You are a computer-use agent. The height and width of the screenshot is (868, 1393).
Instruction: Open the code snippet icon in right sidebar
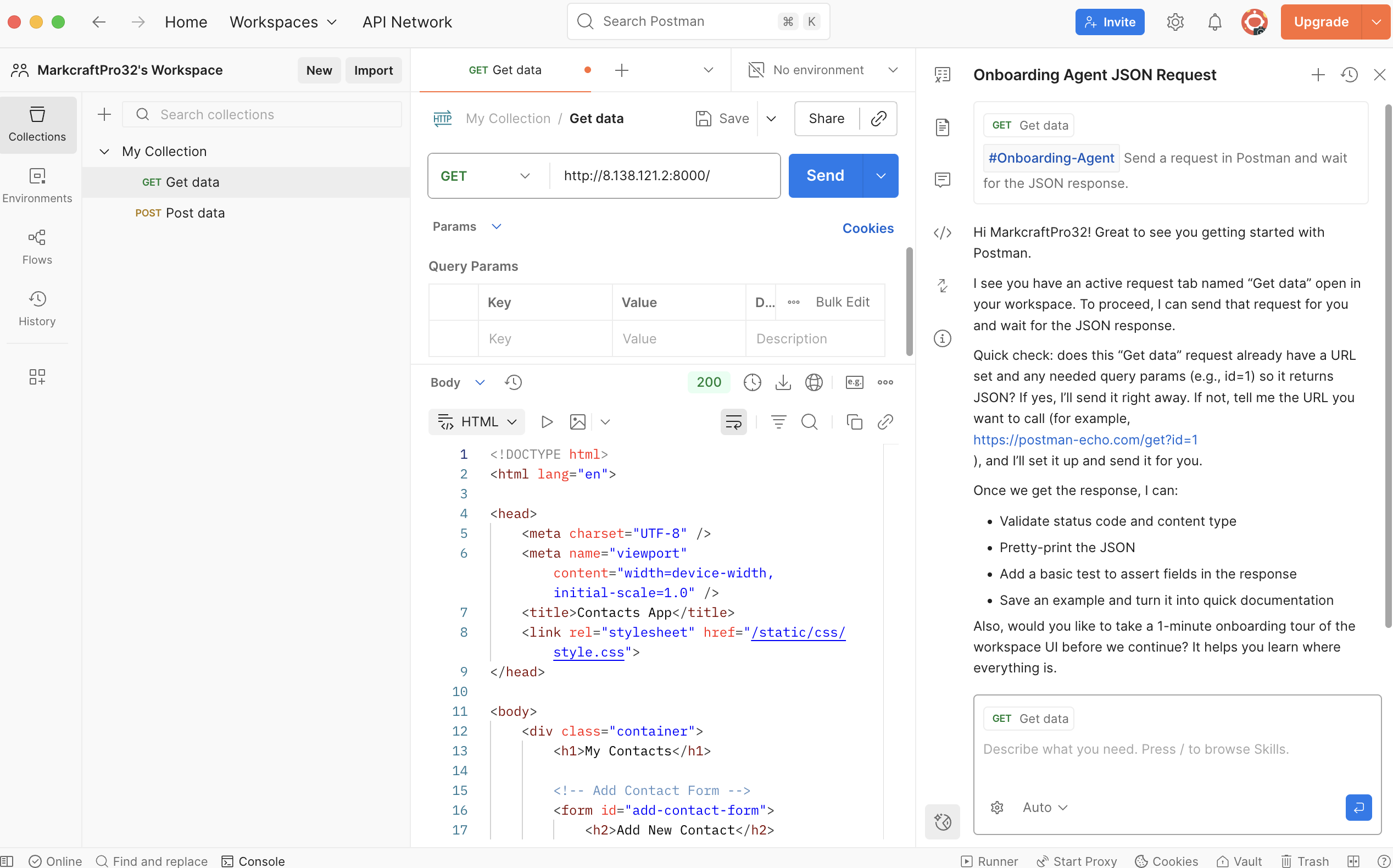[943, 232]
